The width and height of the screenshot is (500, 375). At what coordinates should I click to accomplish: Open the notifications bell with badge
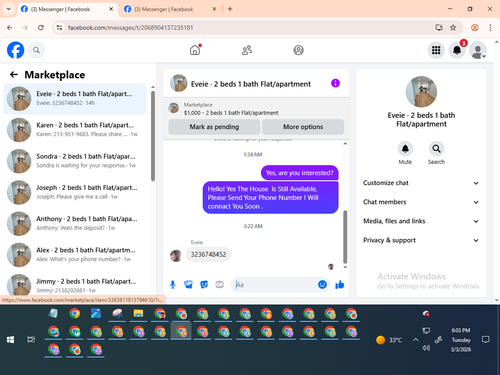(457, 50)
